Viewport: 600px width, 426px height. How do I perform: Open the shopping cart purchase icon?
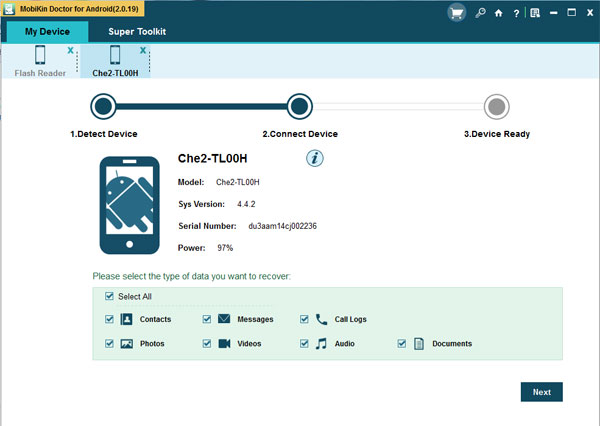pos(457,13)
